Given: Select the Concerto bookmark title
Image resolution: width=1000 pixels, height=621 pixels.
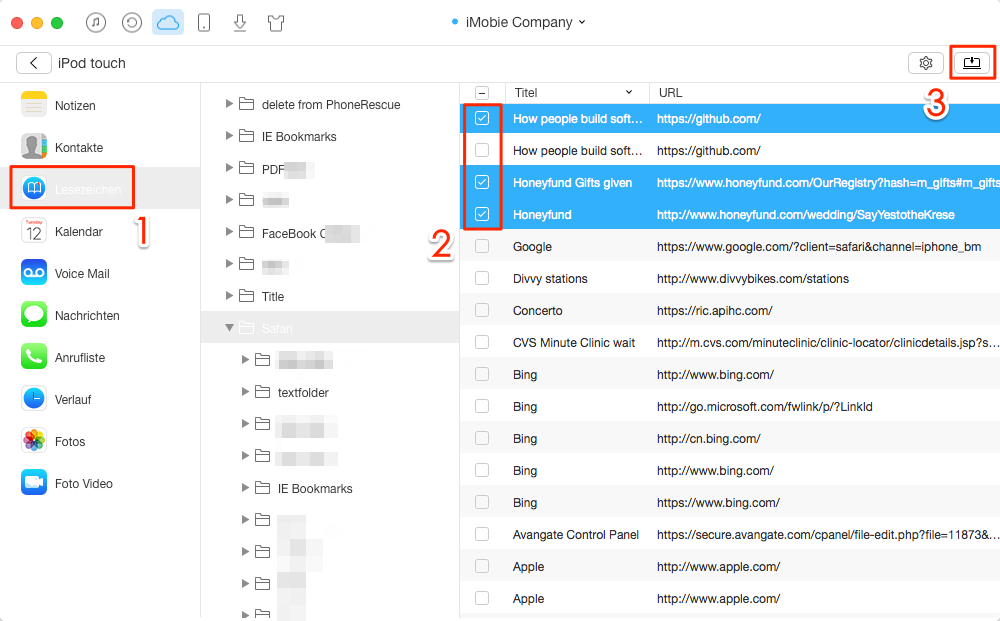Looking at the screenshot, I should (538, 310).
